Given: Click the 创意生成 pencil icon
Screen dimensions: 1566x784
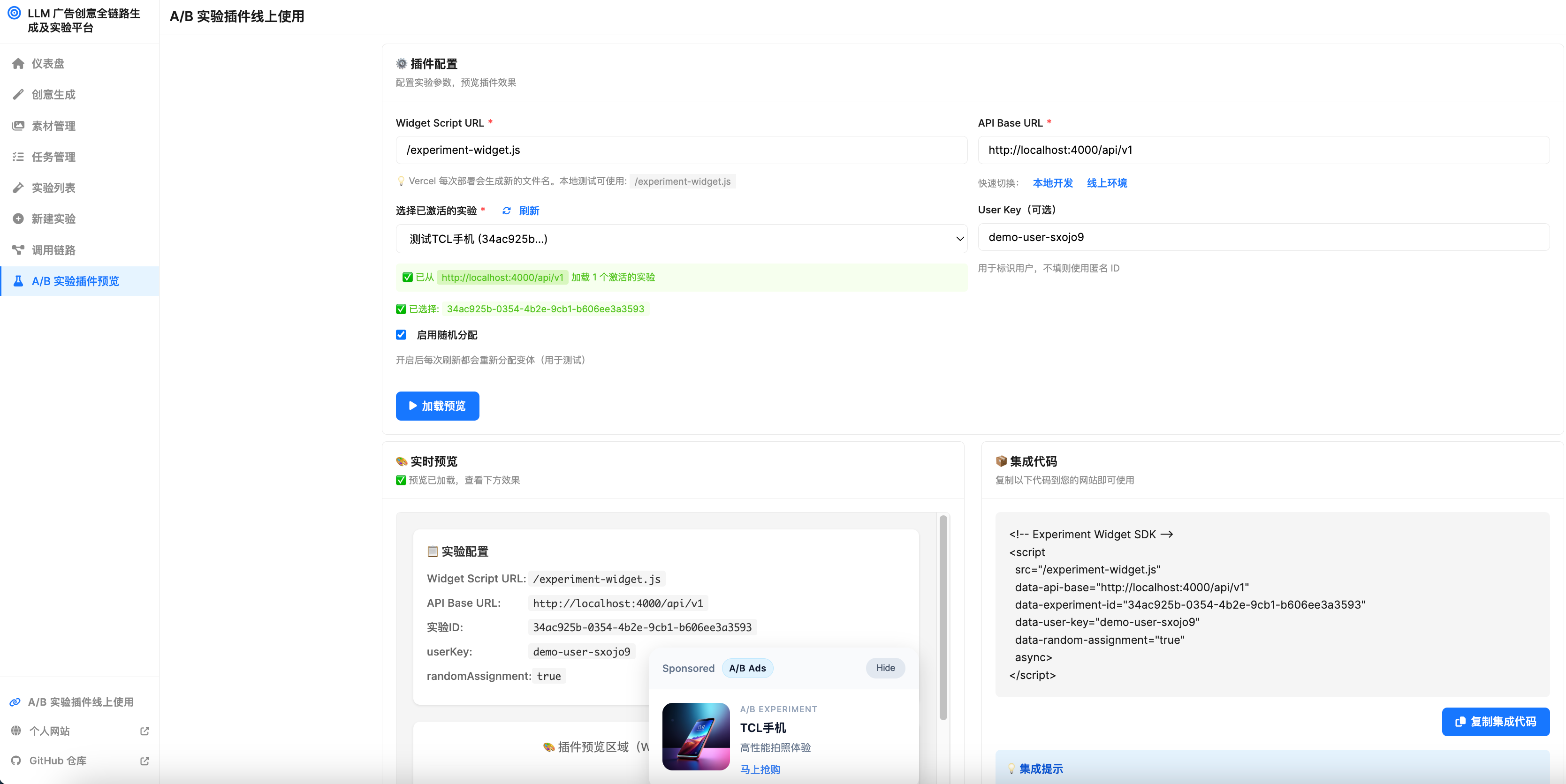Looking at the screenshot, I should (18, 95).
